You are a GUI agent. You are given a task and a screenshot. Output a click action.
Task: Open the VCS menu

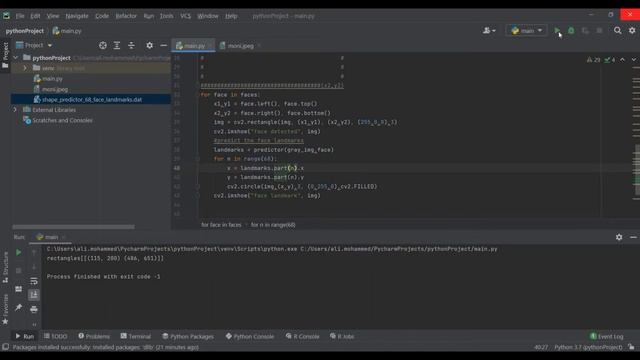point(185,16)
